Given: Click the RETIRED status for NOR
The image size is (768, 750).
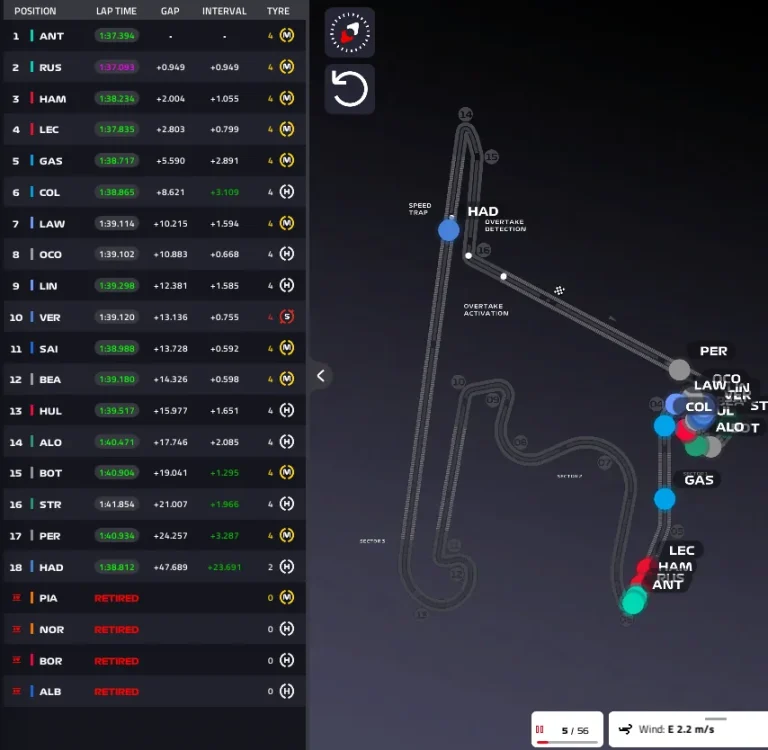Looking at the screenshot, I should [117, 629].
